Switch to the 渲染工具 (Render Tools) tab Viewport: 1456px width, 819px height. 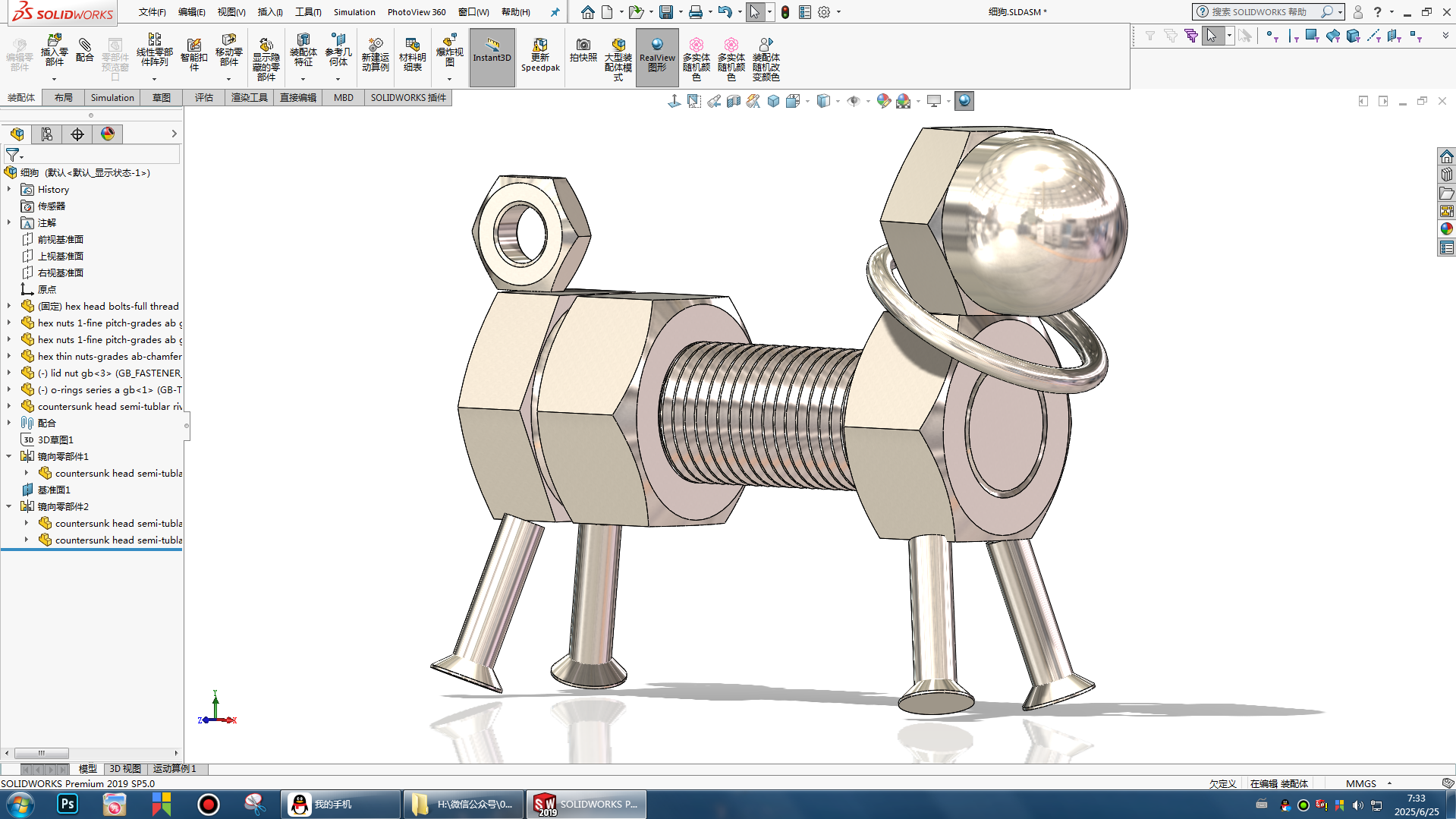[x=250, y=97]
